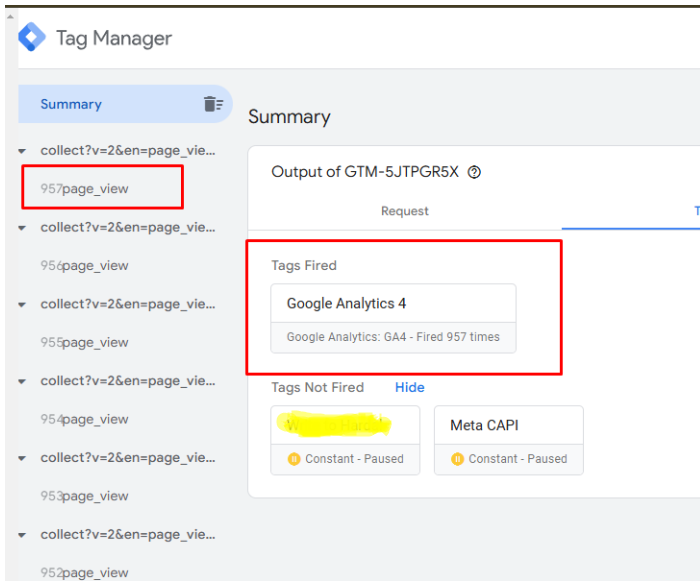Click the Tags Fired heading
This screenshot has width=700, height=582.
click(x=304, y=265)
